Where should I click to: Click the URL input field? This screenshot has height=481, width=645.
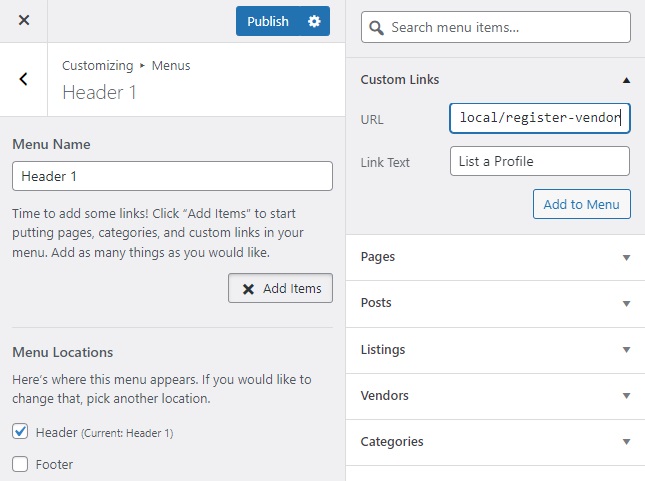(x=540, y=118)
